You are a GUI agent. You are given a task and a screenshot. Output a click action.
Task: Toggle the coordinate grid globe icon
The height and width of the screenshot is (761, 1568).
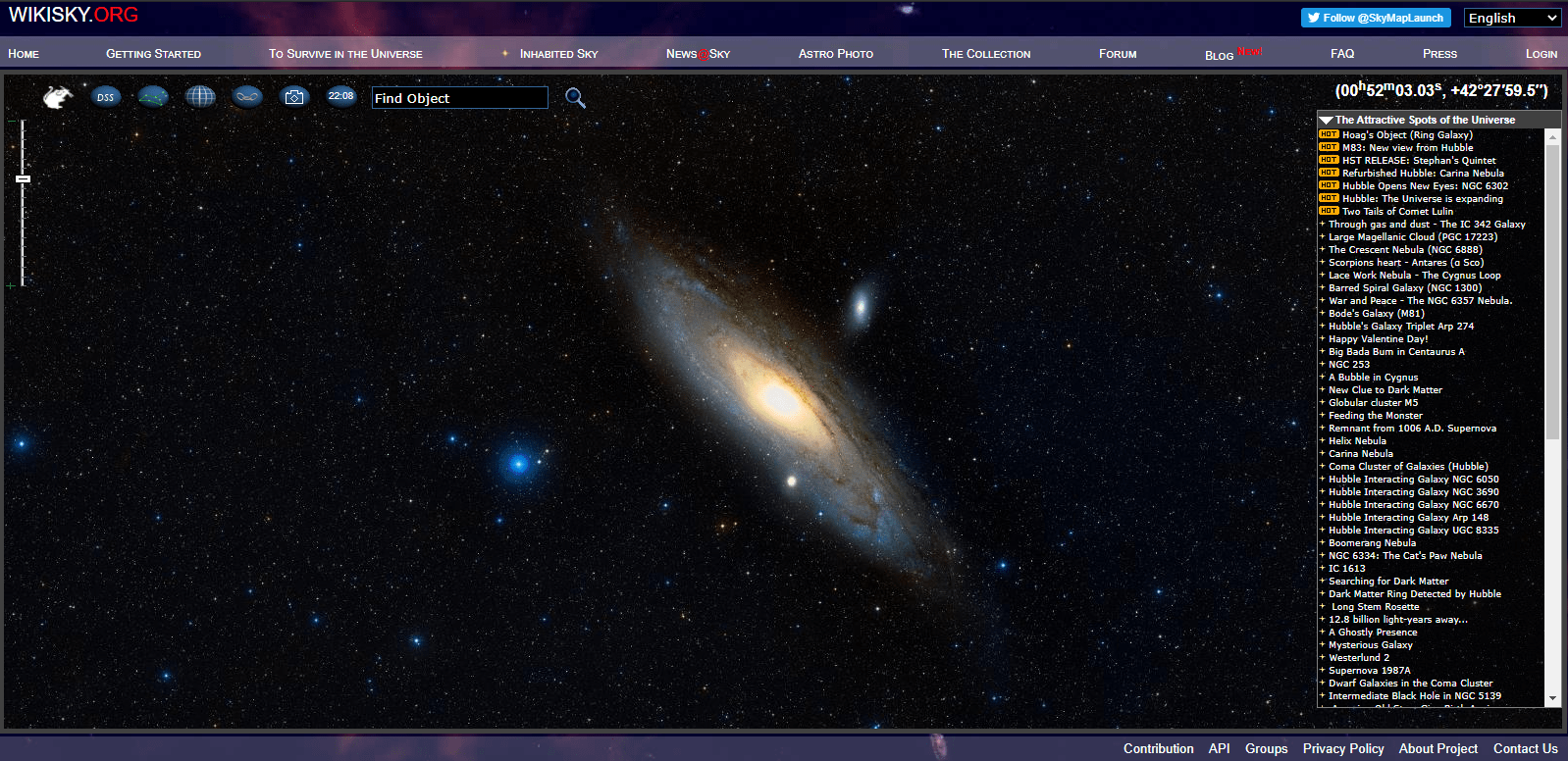(200, 96)
